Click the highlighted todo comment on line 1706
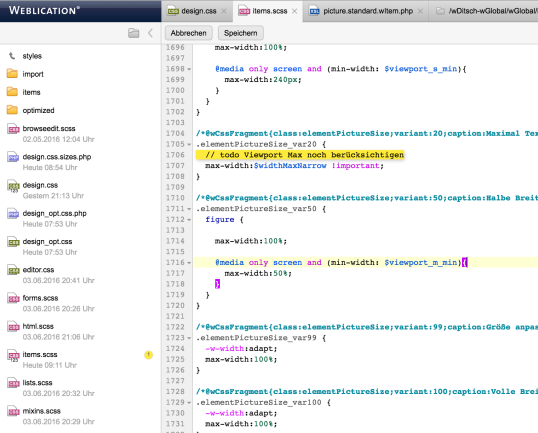 (300, 155)
